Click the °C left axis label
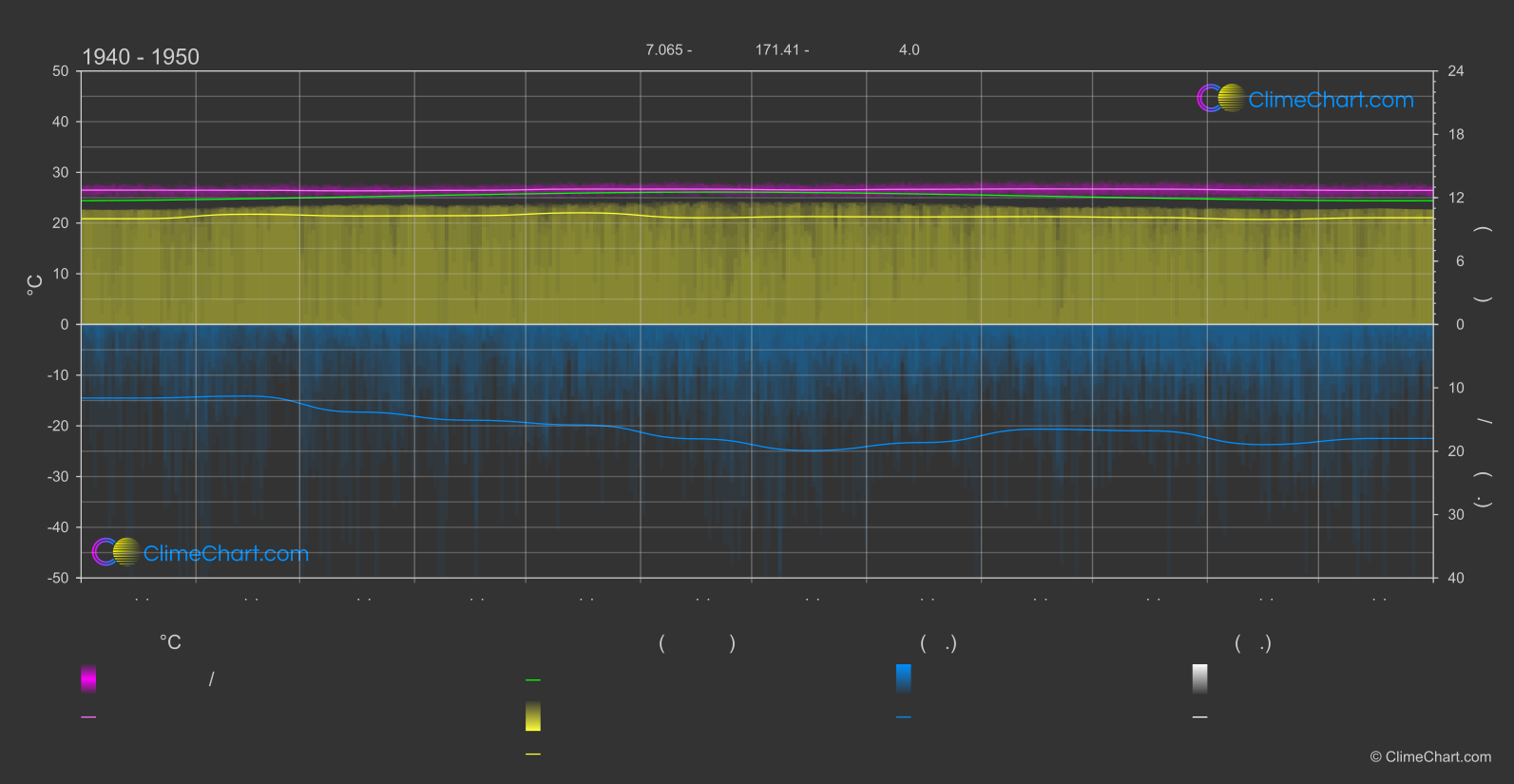This screenshot has height=784, width=1514. 35,285
